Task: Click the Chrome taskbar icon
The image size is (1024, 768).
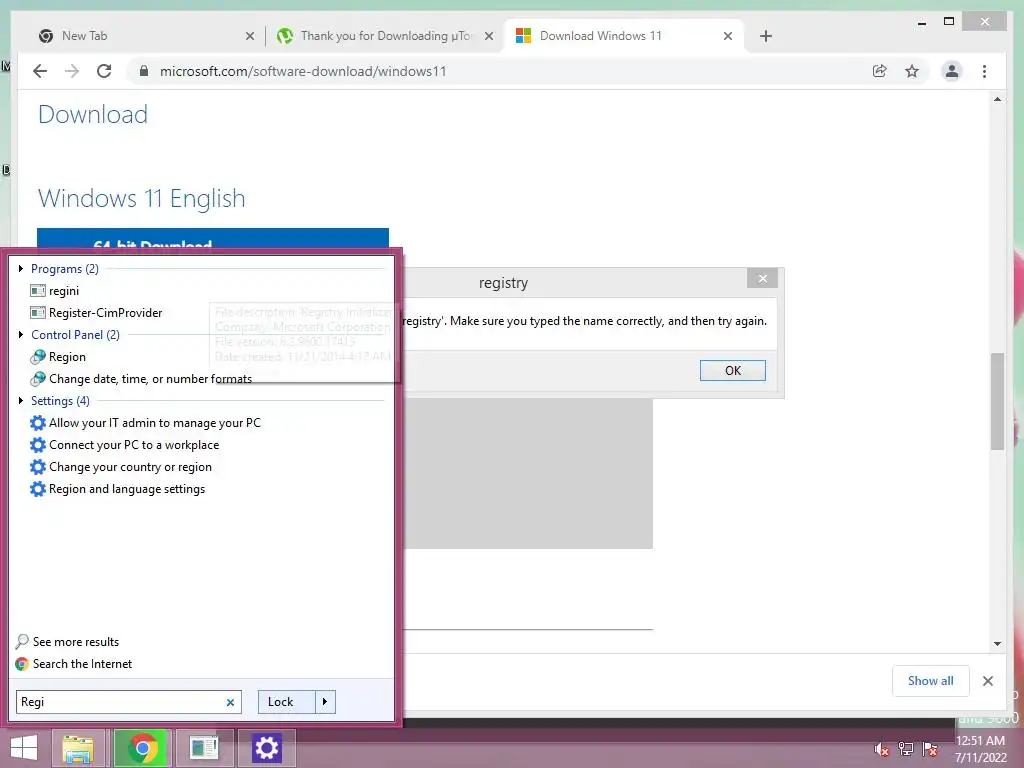Action: (142, 748)
